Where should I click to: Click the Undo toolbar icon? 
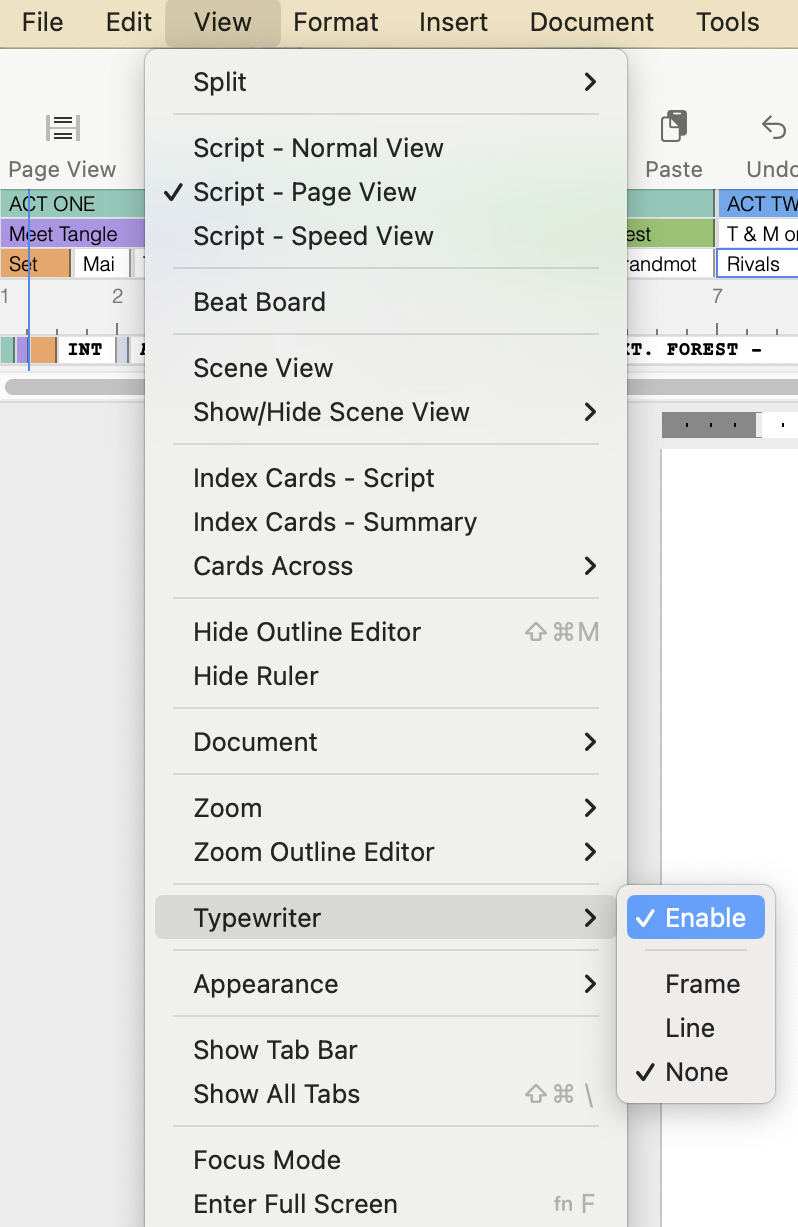click(x=774, y=128)
